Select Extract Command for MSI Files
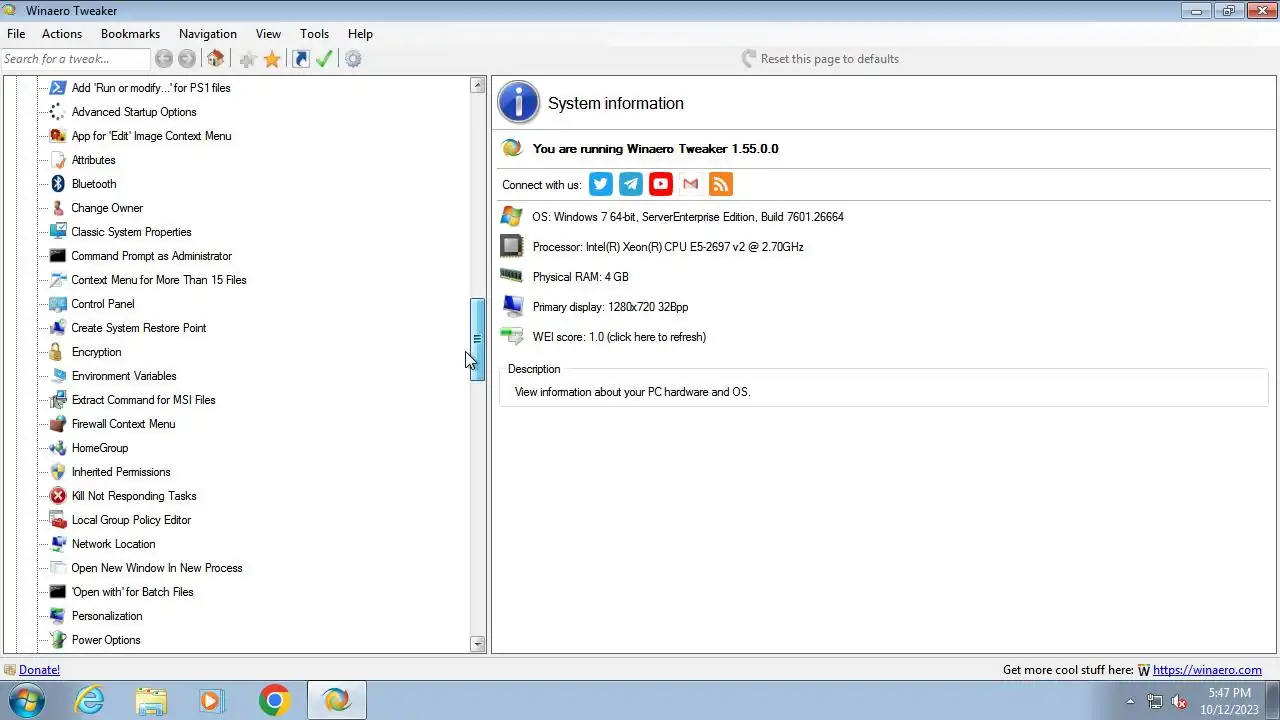 click(x=144, y=400)
